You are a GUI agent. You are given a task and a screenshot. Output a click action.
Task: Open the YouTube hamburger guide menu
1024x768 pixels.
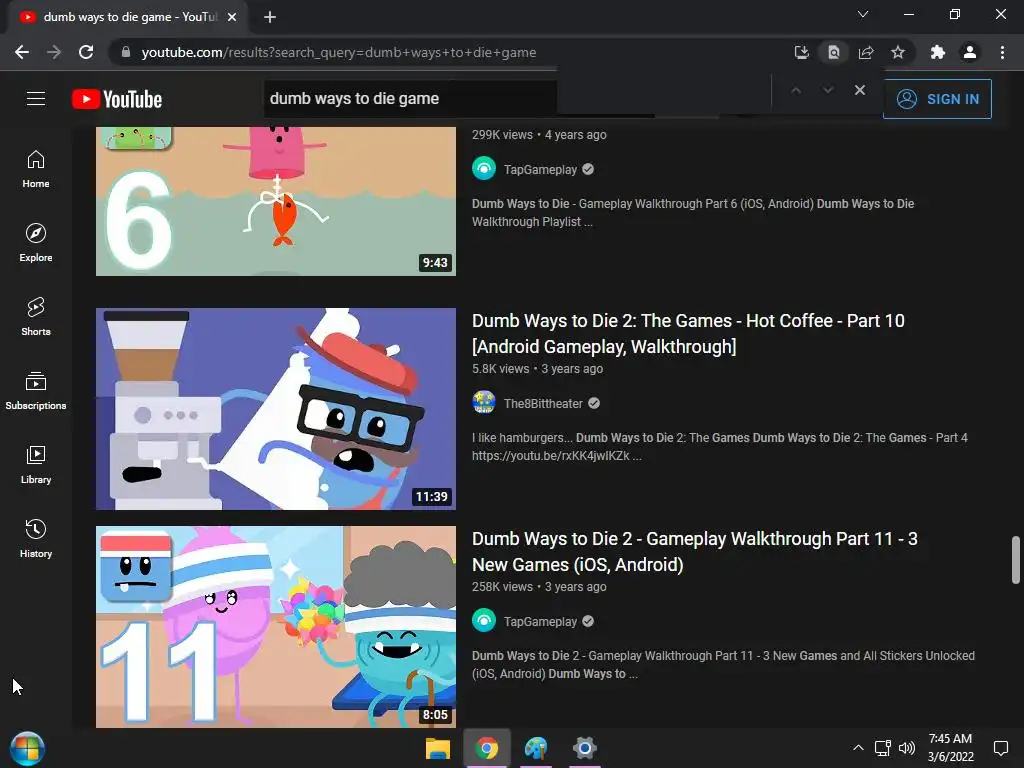point(36,99)
